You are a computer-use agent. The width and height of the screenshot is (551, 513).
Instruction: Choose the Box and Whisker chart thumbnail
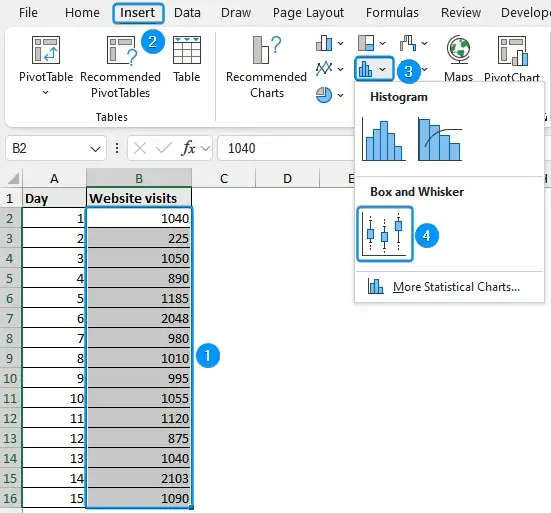(385, 234)
